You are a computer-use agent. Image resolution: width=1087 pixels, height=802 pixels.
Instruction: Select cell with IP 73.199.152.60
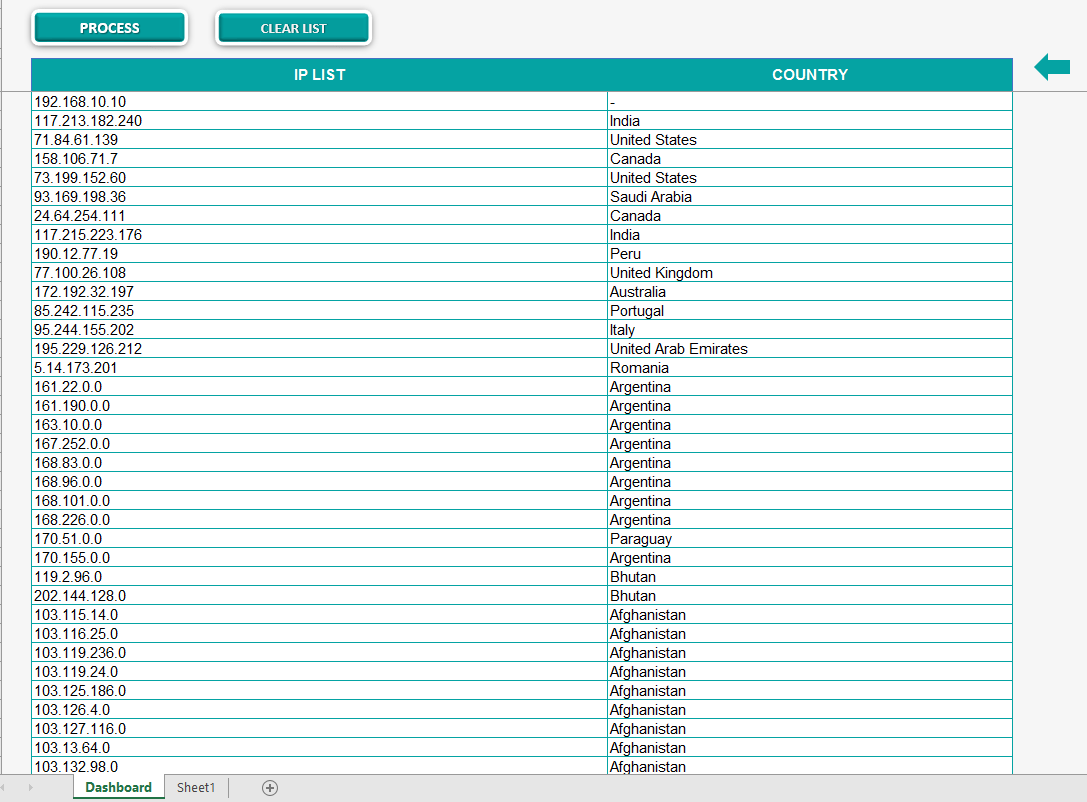click(x=320, y=177)
